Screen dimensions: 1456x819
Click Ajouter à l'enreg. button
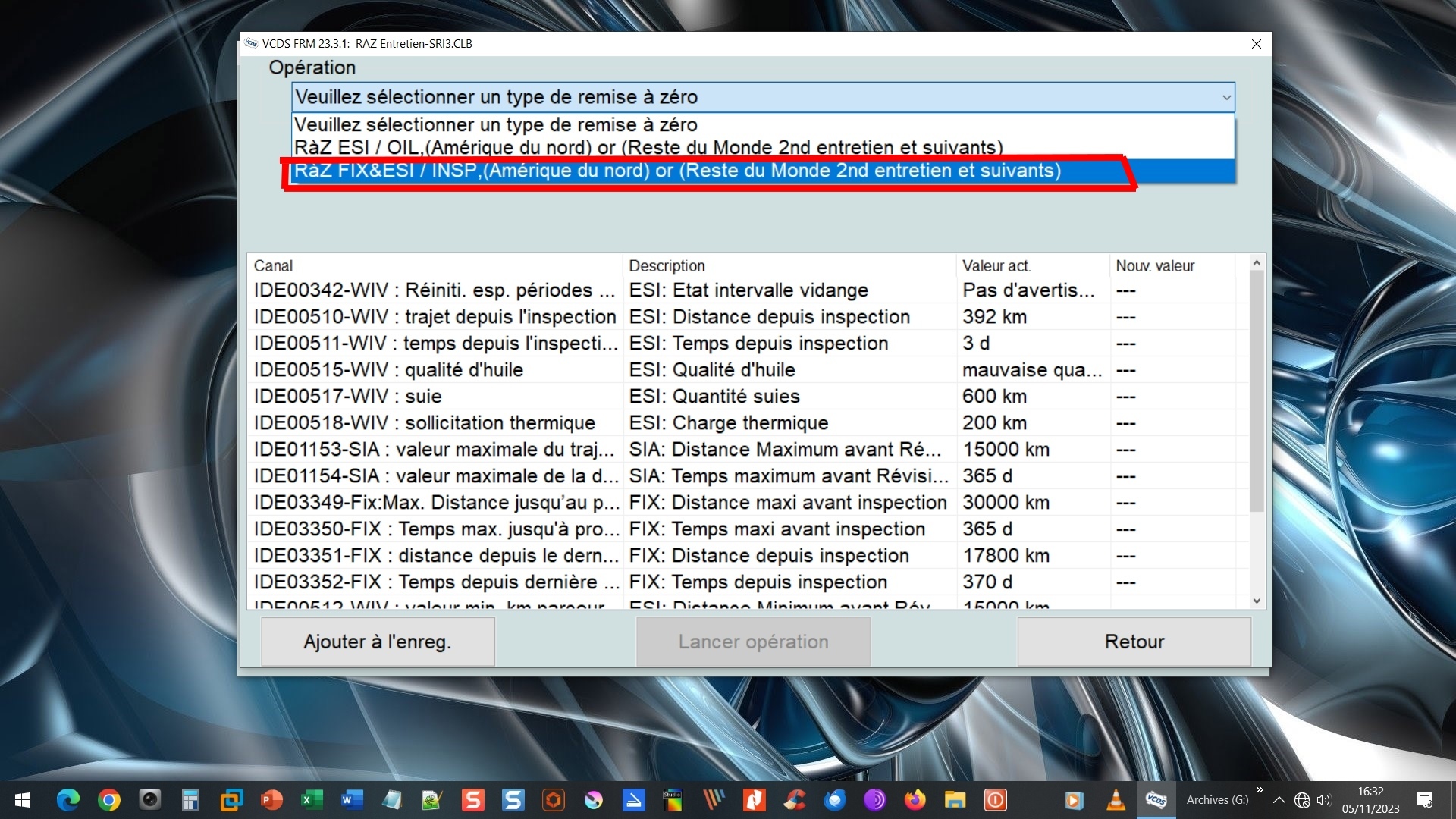coord(378,642)
